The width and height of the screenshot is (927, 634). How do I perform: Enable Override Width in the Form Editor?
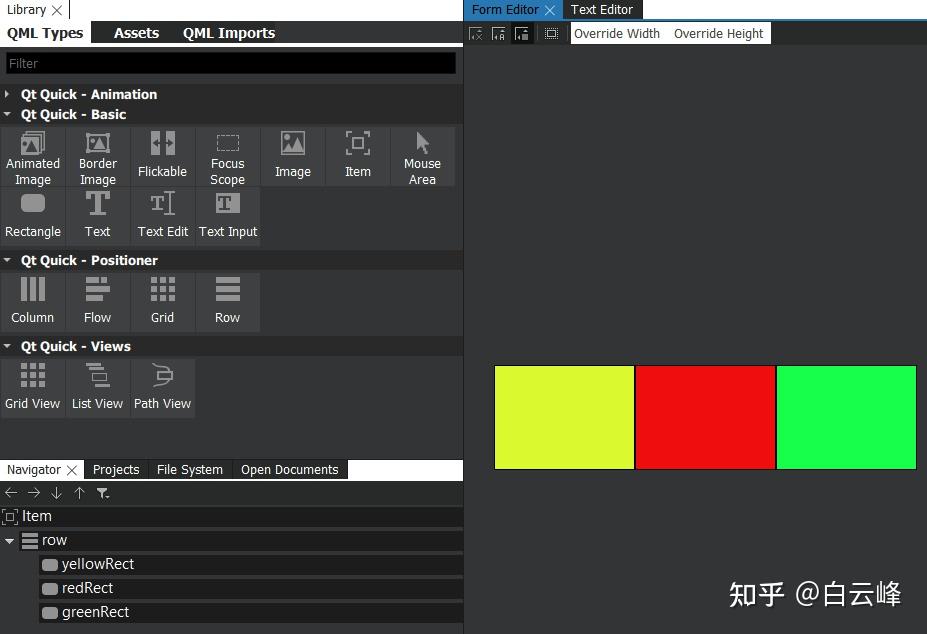(617, 33)
